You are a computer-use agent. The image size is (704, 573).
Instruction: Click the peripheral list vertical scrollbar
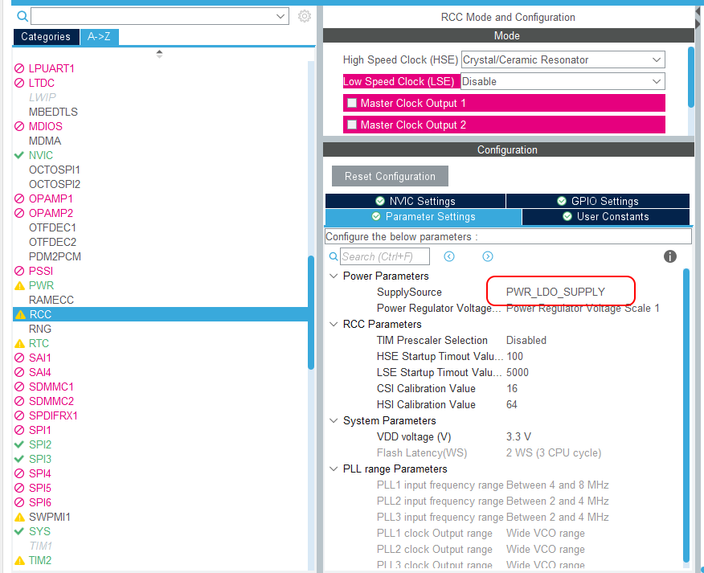coord(311,312)
